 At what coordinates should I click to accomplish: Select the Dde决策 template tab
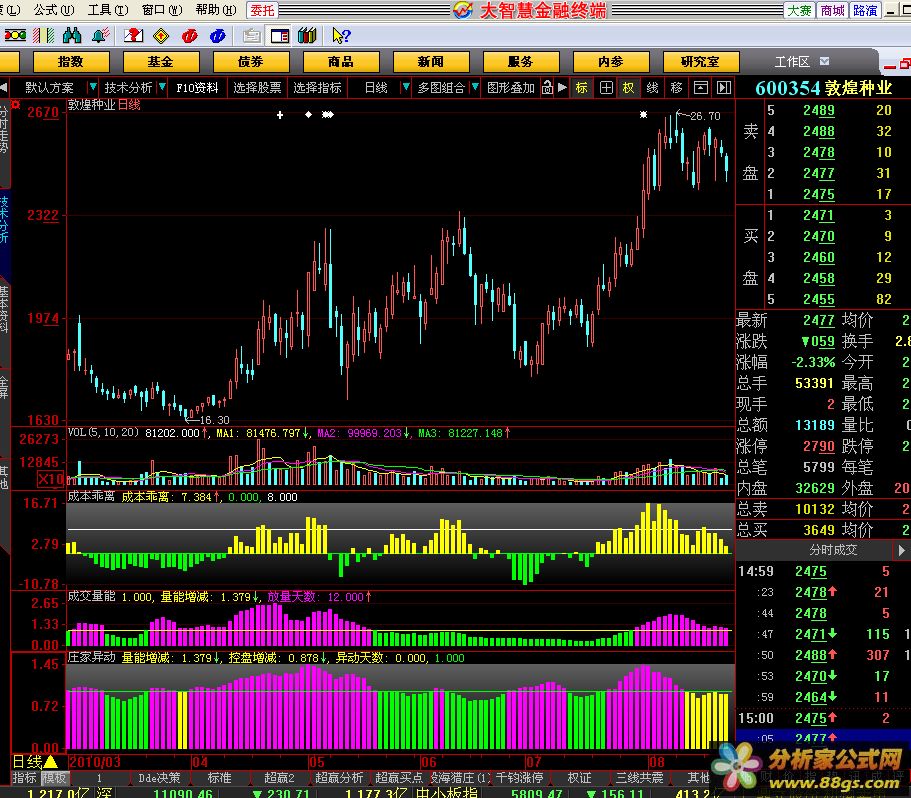tap(159, 777)
